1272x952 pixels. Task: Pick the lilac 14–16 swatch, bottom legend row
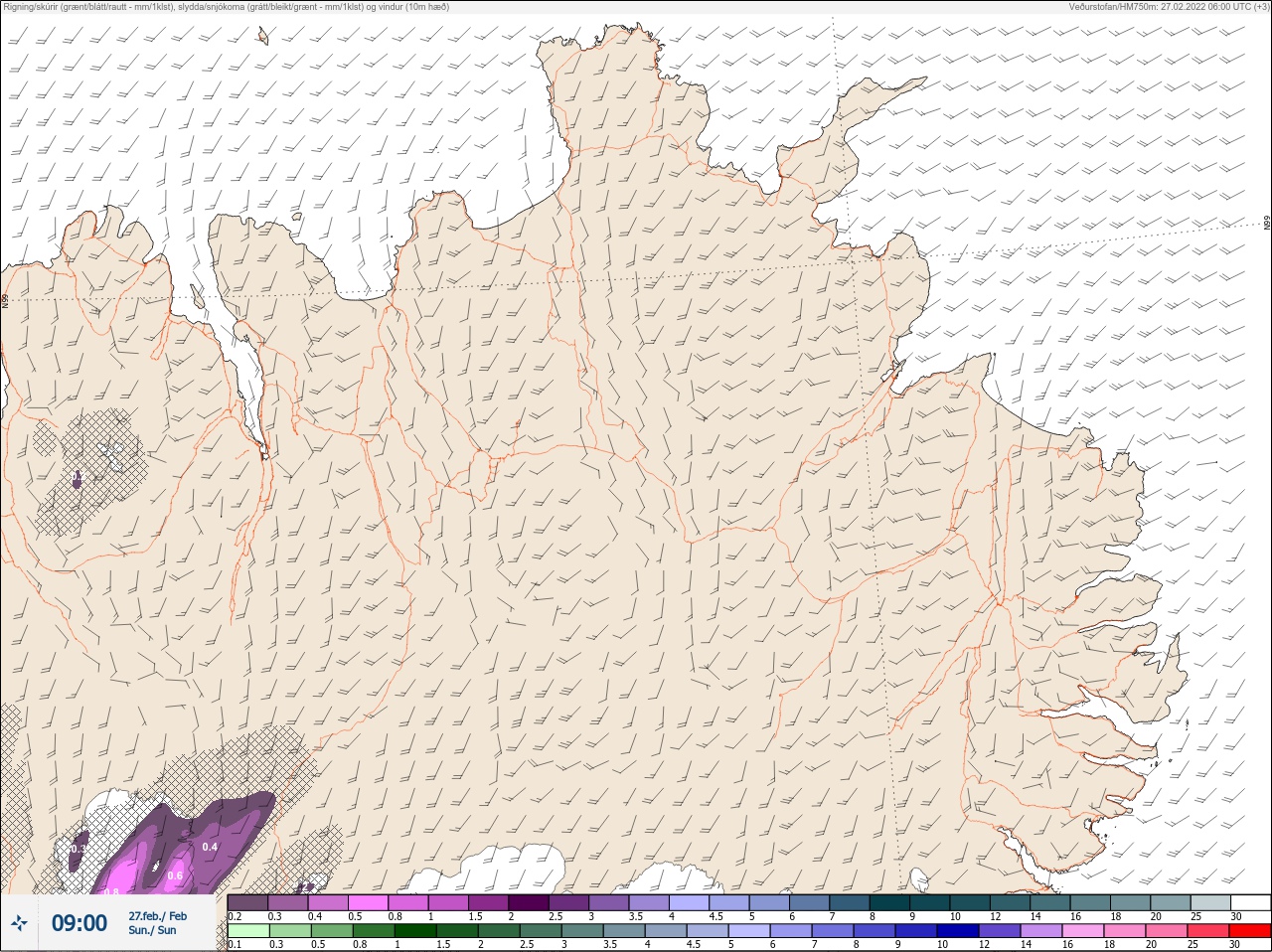coord(1040,931)
